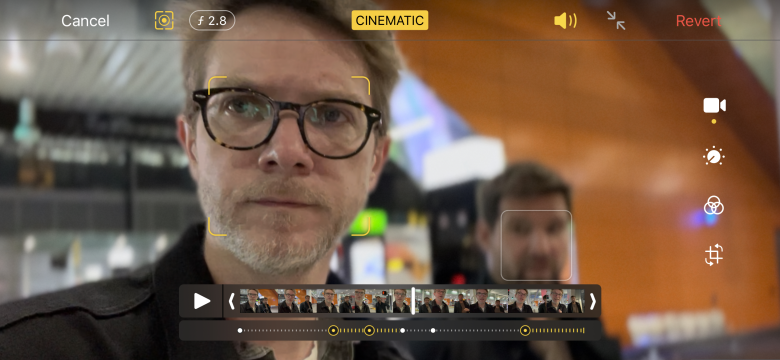
Task: Select the first yellow focus point marker
Action: click(x=333, y=330)
